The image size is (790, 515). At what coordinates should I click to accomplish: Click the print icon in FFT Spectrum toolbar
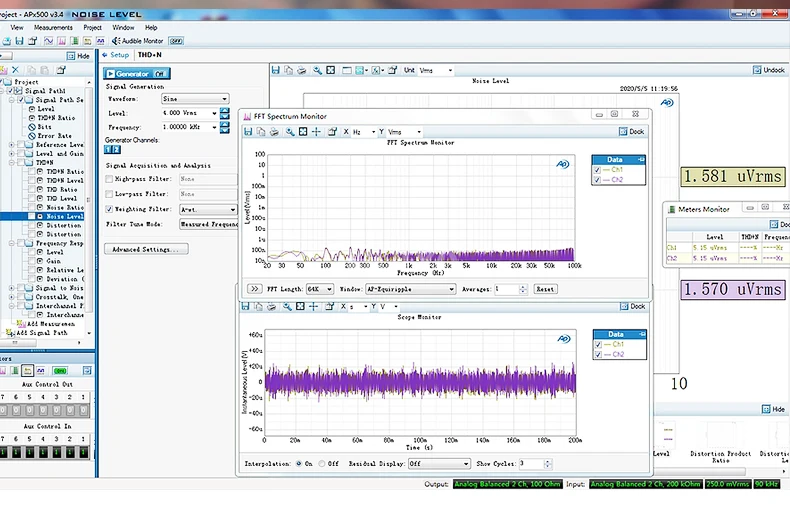tap(275, 132)
